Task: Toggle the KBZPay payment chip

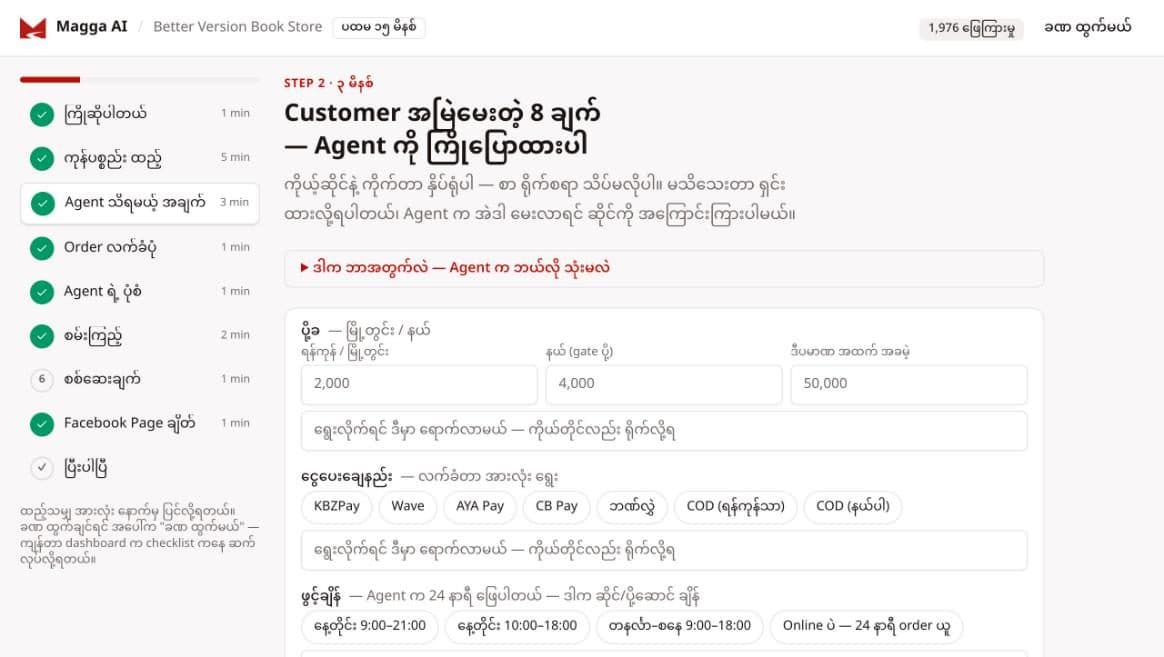Action: point(336,506)
